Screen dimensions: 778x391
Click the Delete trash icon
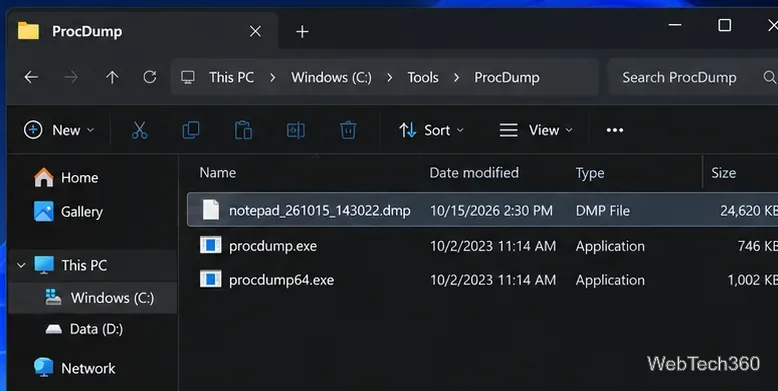(348, 130)
